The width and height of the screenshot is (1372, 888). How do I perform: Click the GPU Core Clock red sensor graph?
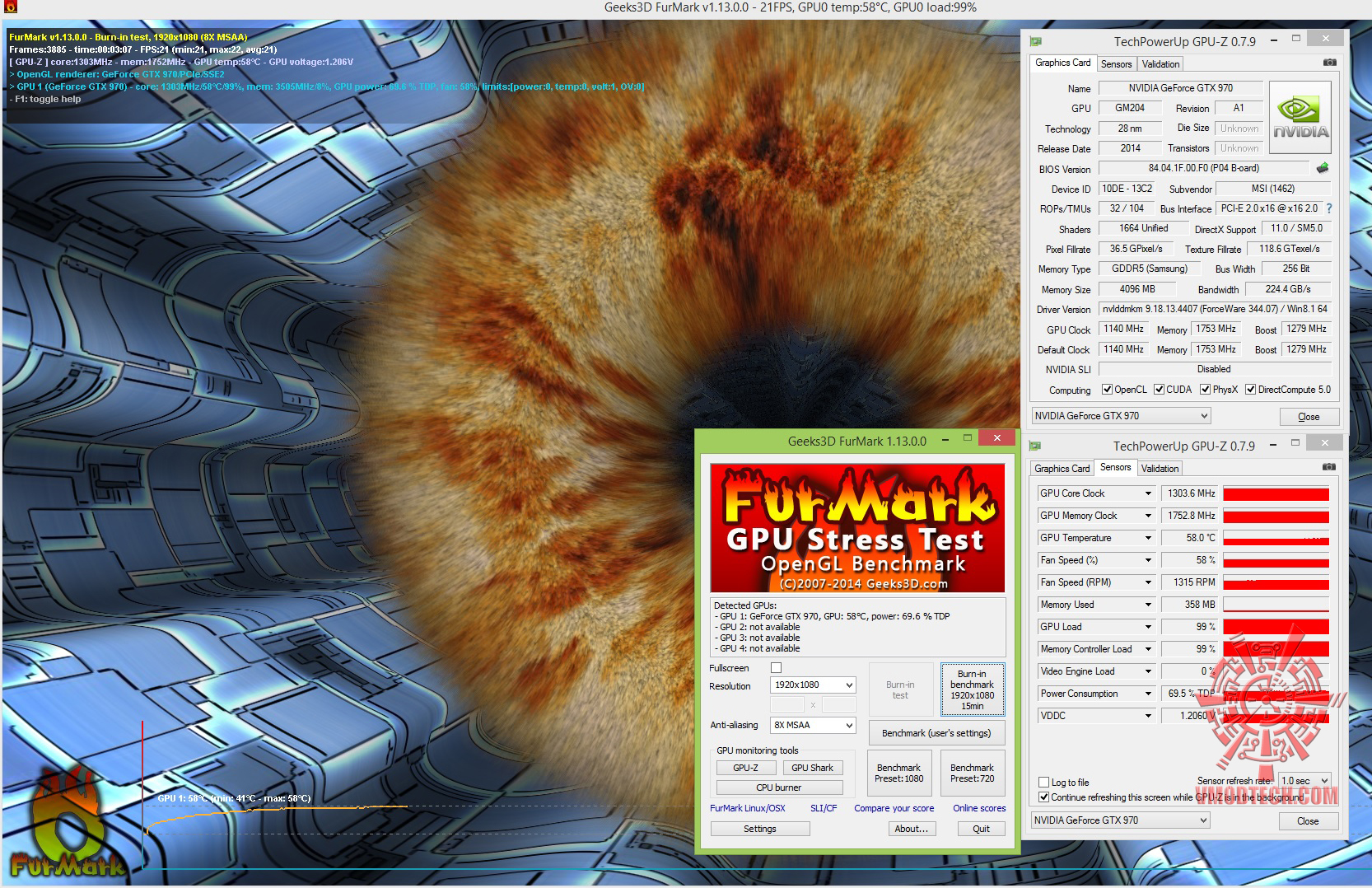click(x=1276, y=493)
